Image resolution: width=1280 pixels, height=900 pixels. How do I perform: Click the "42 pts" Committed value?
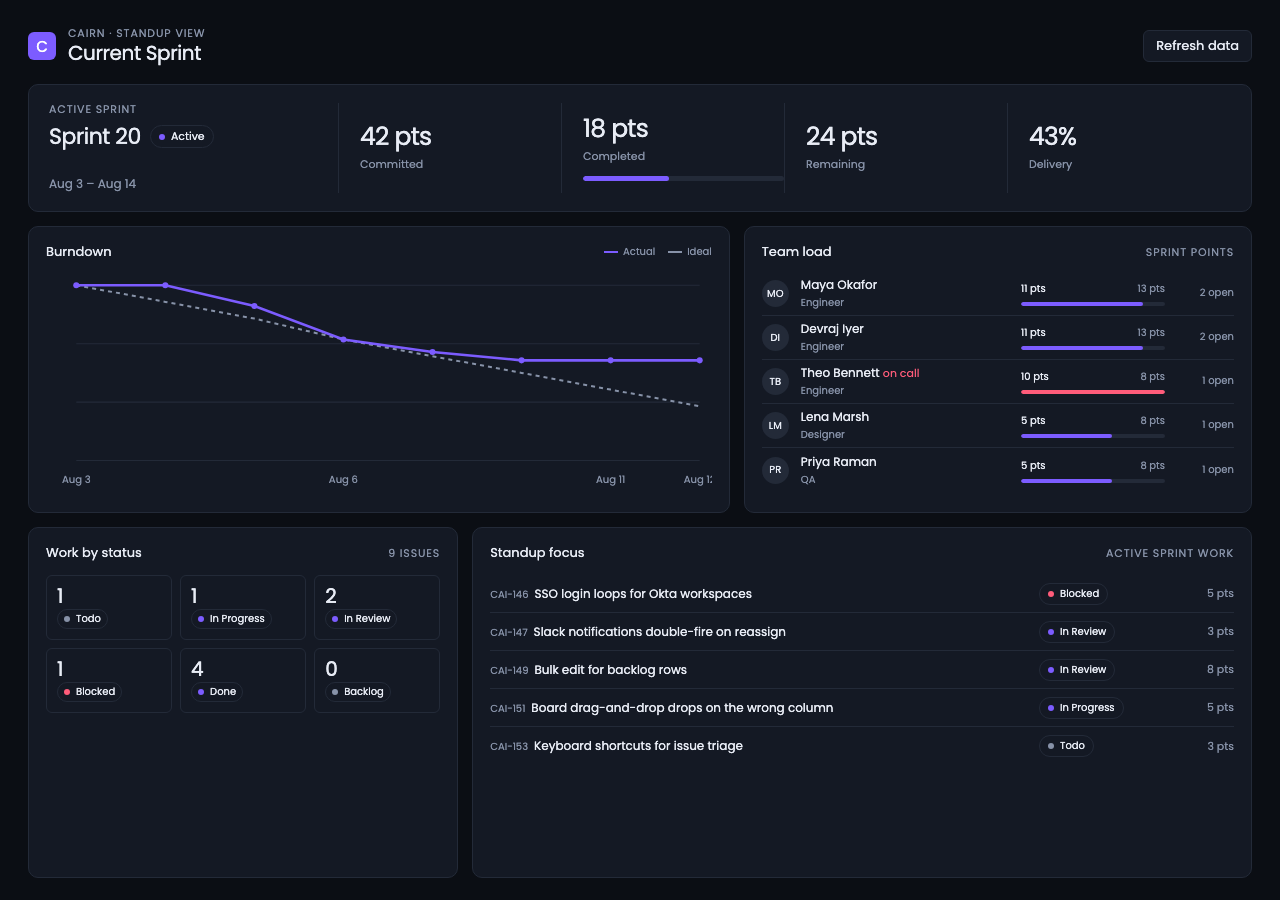pyautogui.click(x=396, y=136)
